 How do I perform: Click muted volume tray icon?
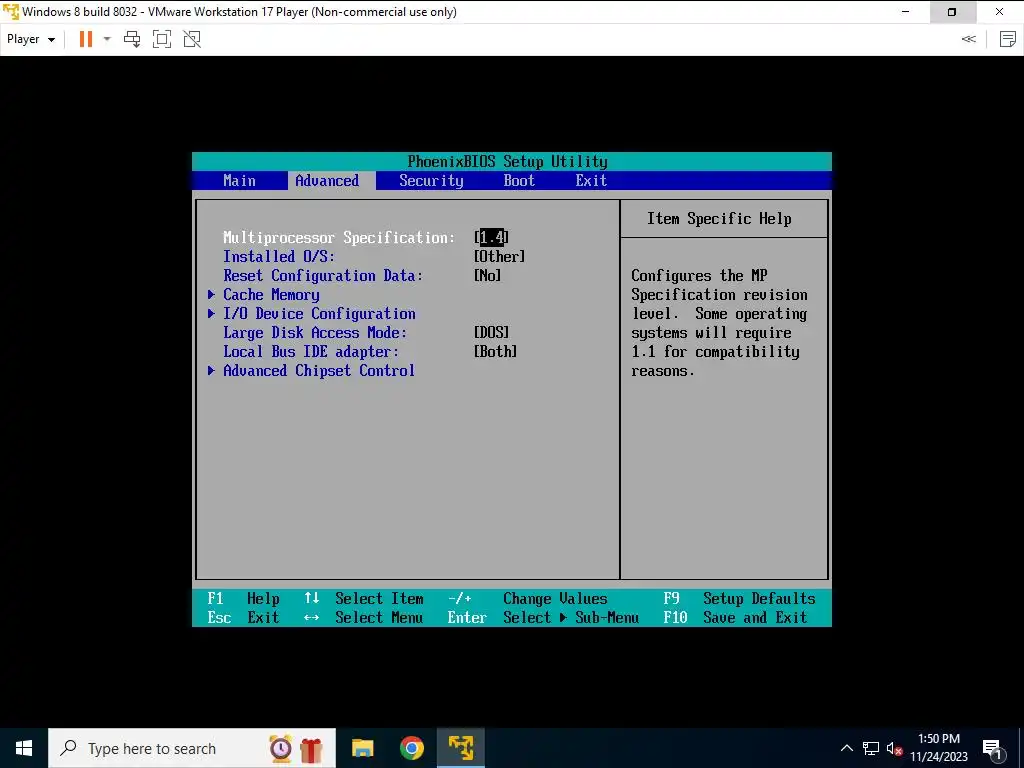point(895,748)
